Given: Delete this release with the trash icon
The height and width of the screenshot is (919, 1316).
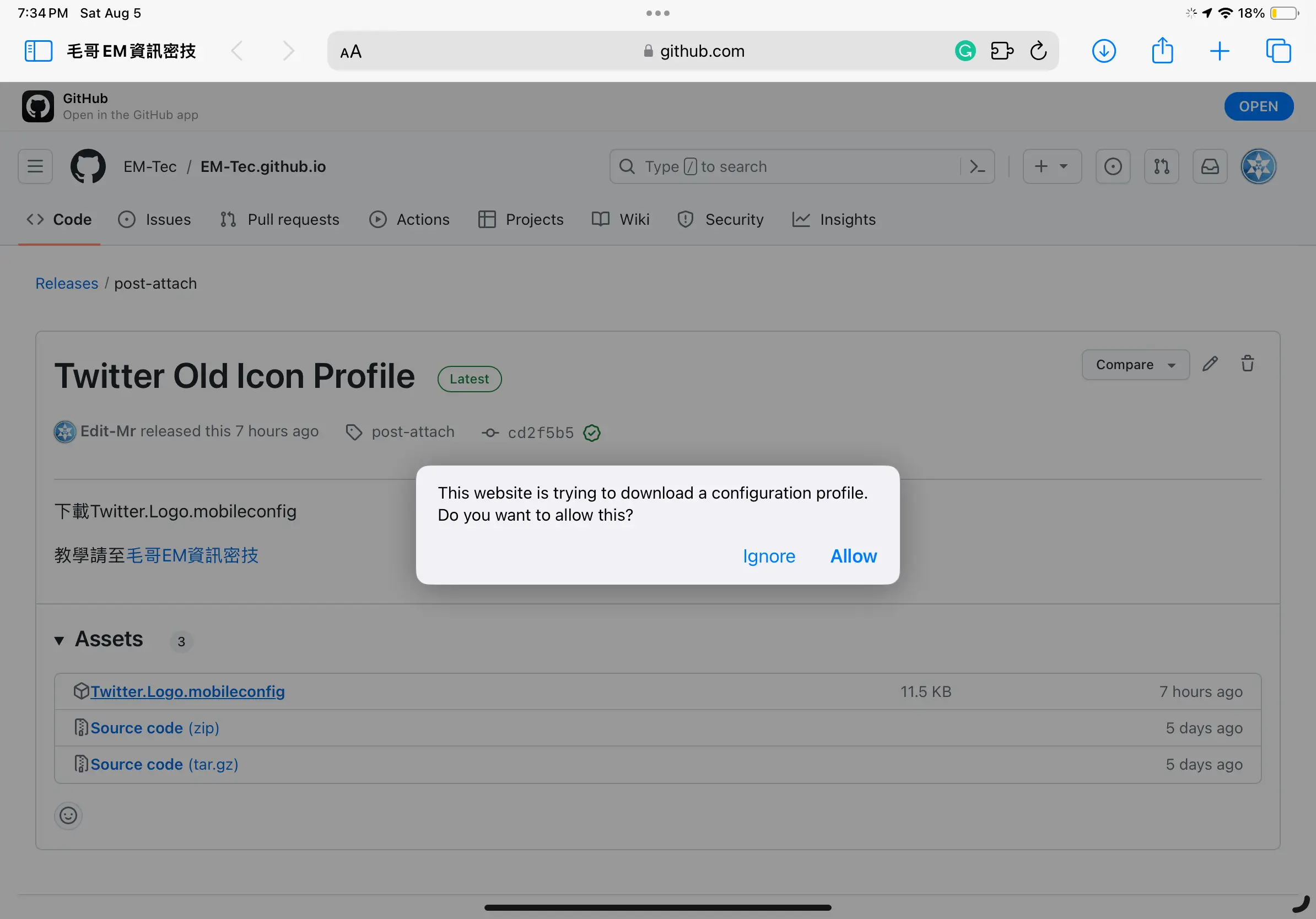Looking at the screenshot, I should click(x=1248, y=364).
